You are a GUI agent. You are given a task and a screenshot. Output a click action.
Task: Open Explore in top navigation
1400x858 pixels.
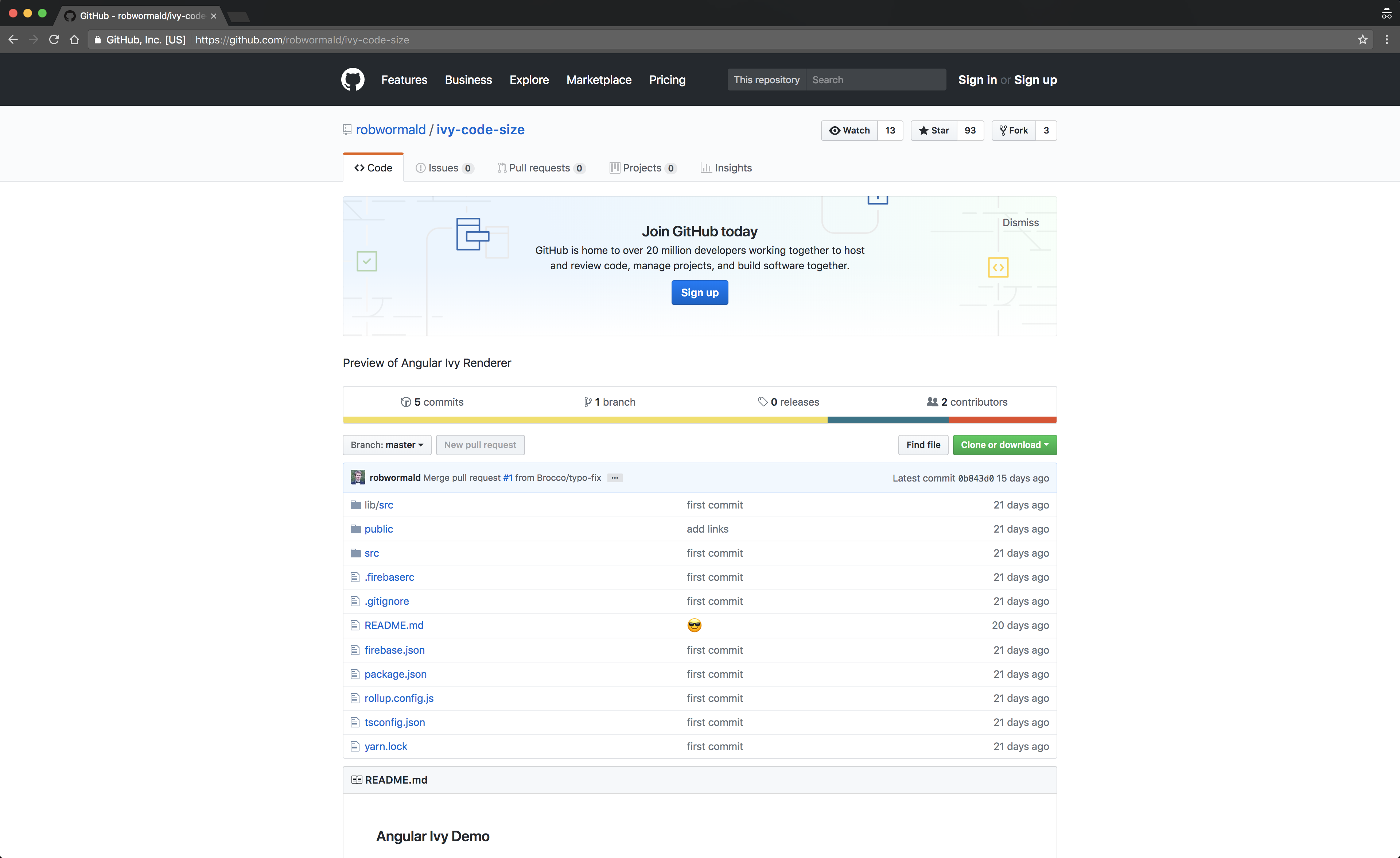pyautogui.click(x=529, y=80)
